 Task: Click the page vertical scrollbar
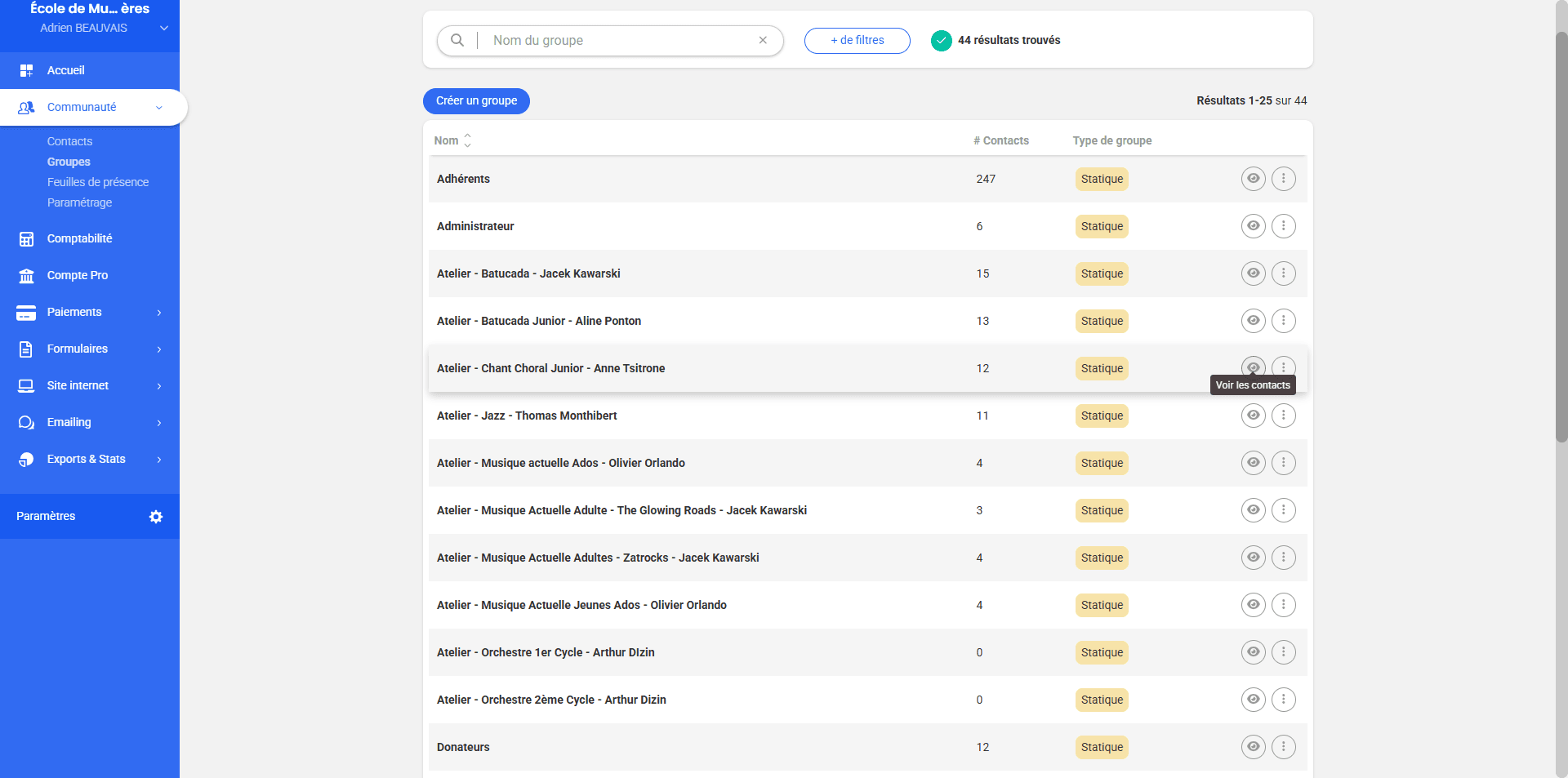[x=1561, y=237]
